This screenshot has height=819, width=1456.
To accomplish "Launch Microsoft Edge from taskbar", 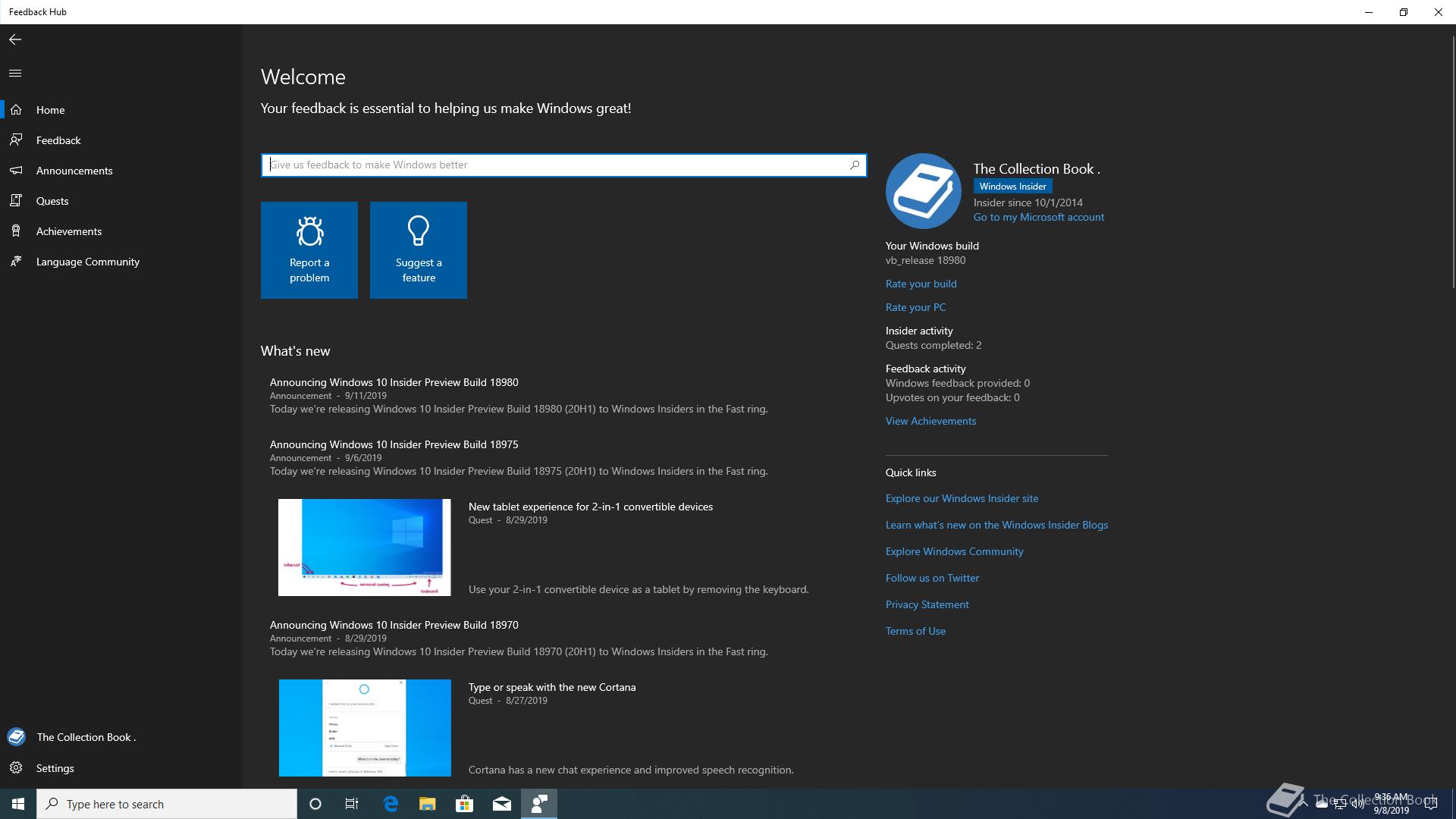I will [x=391, y=804].
